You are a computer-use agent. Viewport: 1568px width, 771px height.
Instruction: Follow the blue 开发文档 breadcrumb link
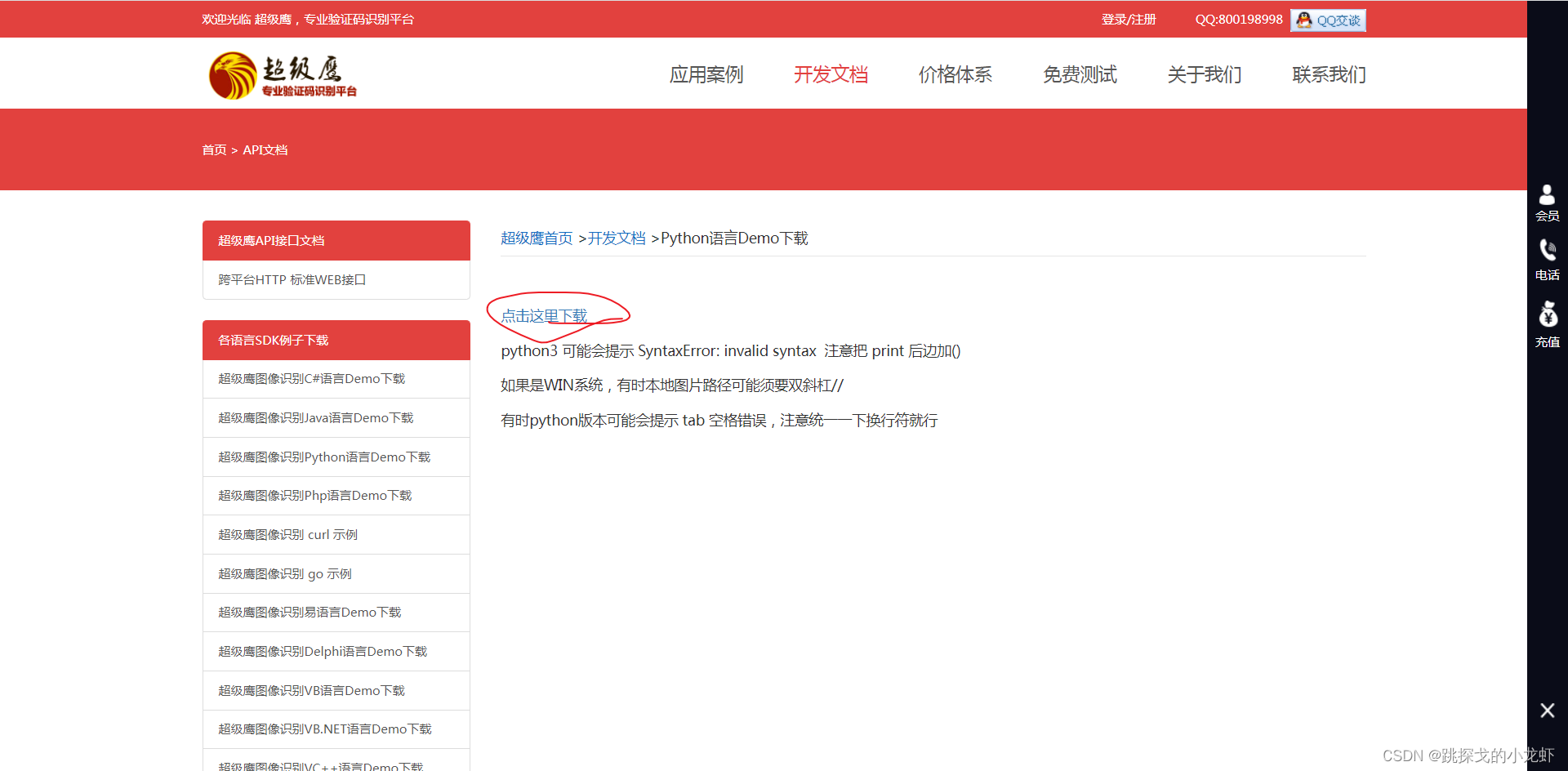617,238
